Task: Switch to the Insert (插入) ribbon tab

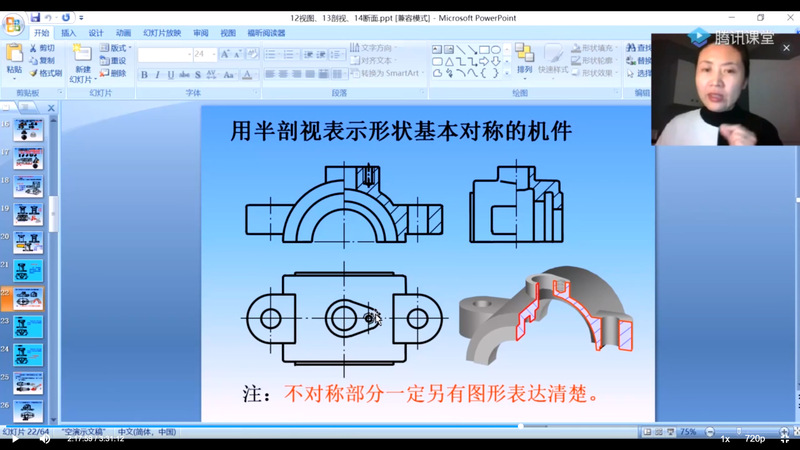Action: (x=68, y=33)
